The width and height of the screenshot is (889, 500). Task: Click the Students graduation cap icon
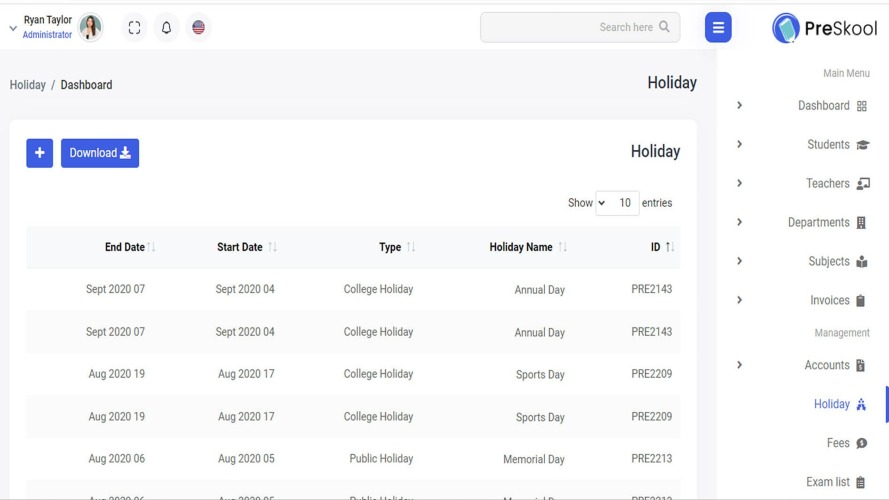tap(862, 145)
